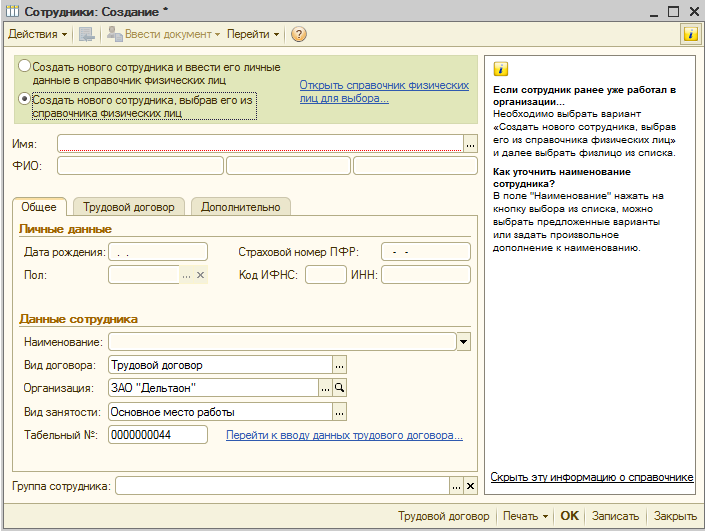This screenshot has height=531, width=705.
Task: Click the ИНН input field
Action: tap(426, 275)
